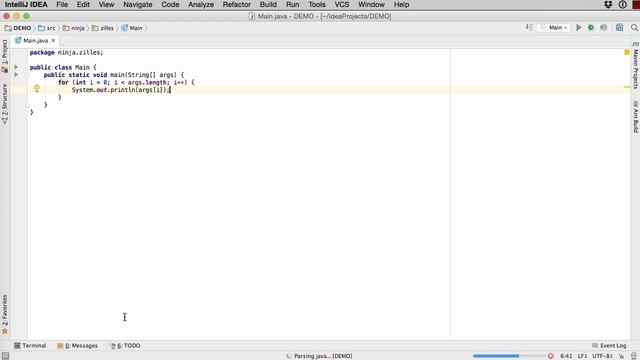Open Ant Build sidebar tab
The height and width of the screenshot is (360, 640).
pos(636,117)
